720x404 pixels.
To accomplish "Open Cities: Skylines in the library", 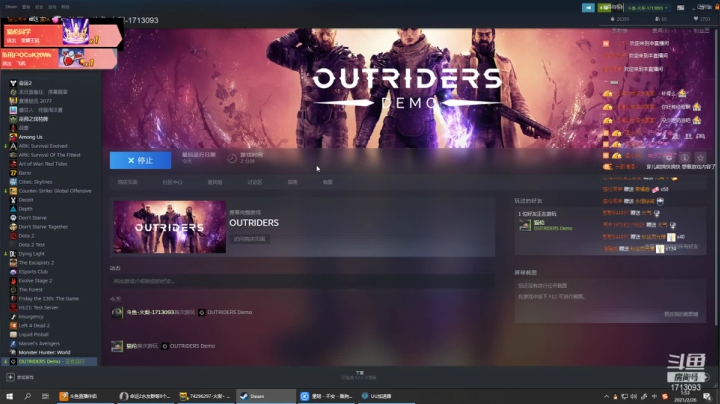I will pyautogui.click(x=35, y=182).
